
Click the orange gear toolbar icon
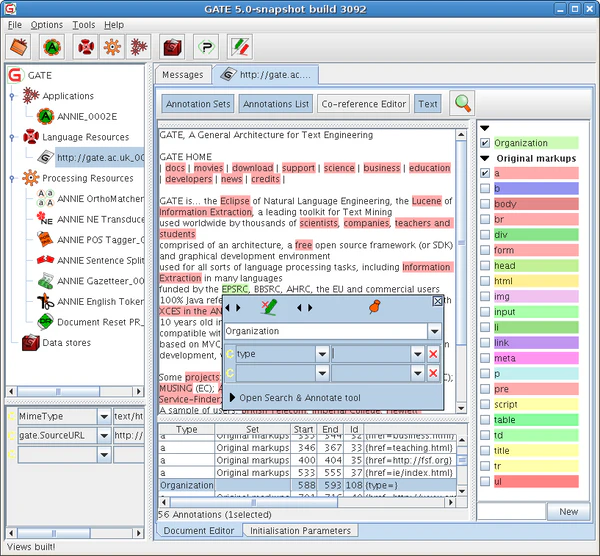tap(112, 46)
